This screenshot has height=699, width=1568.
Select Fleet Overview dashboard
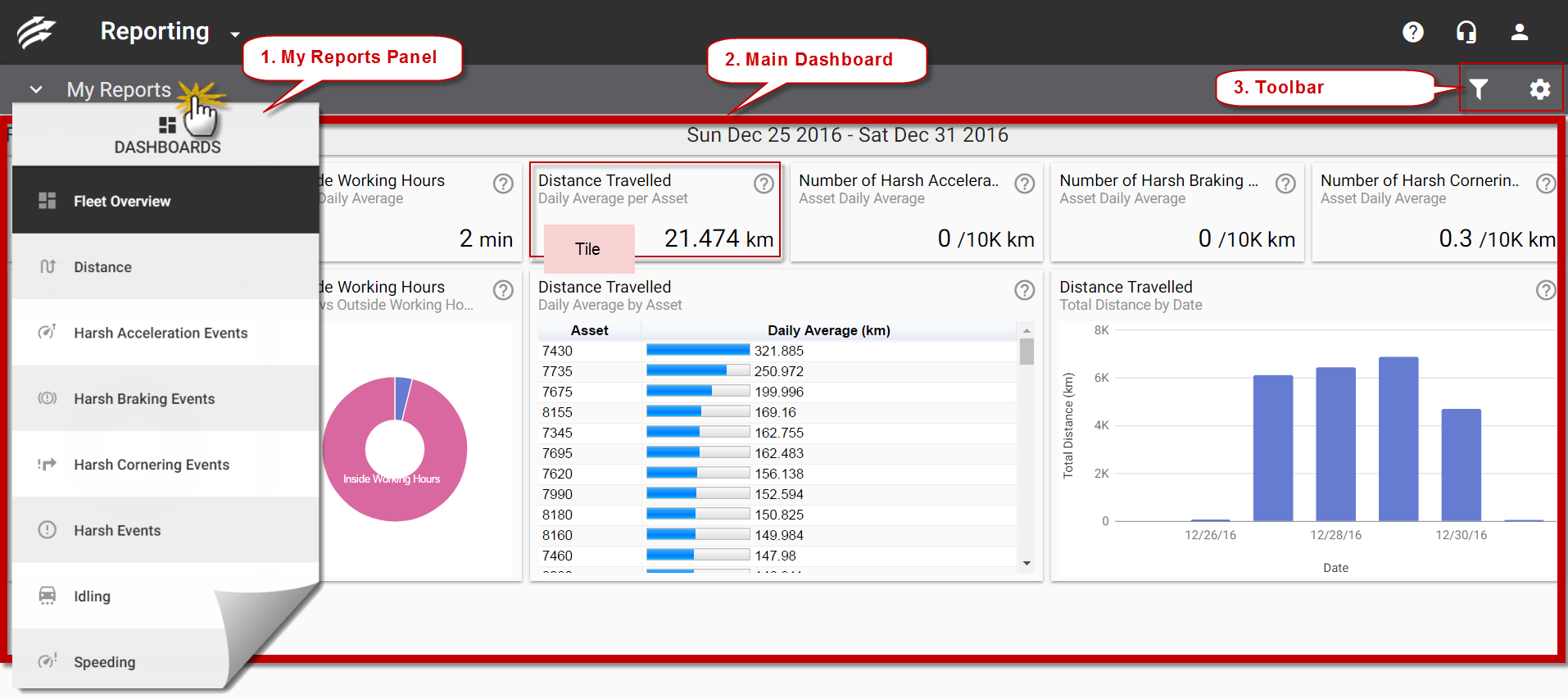click(122, 202)
